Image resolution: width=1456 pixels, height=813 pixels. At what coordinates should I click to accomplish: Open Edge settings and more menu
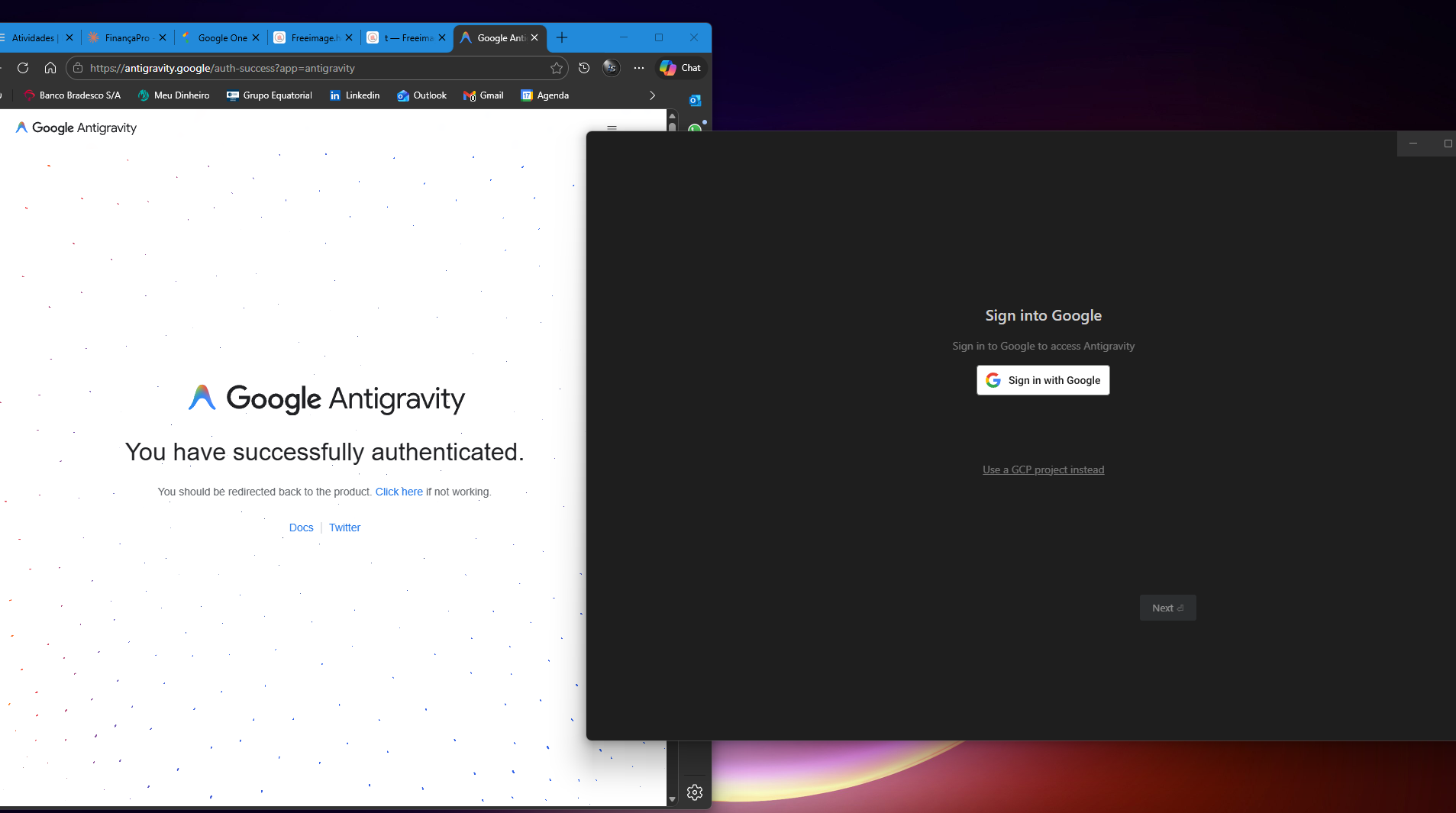pos(639,68)
